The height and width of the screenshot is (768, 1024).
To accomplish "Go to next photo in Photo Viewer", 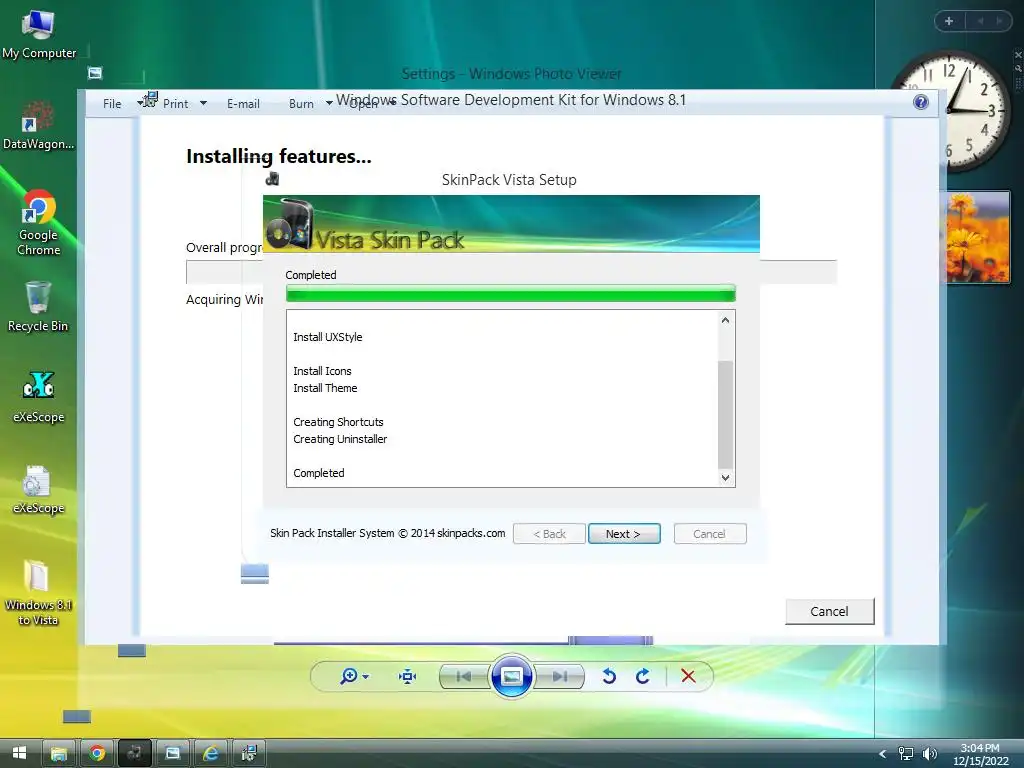I will (559, 677).
